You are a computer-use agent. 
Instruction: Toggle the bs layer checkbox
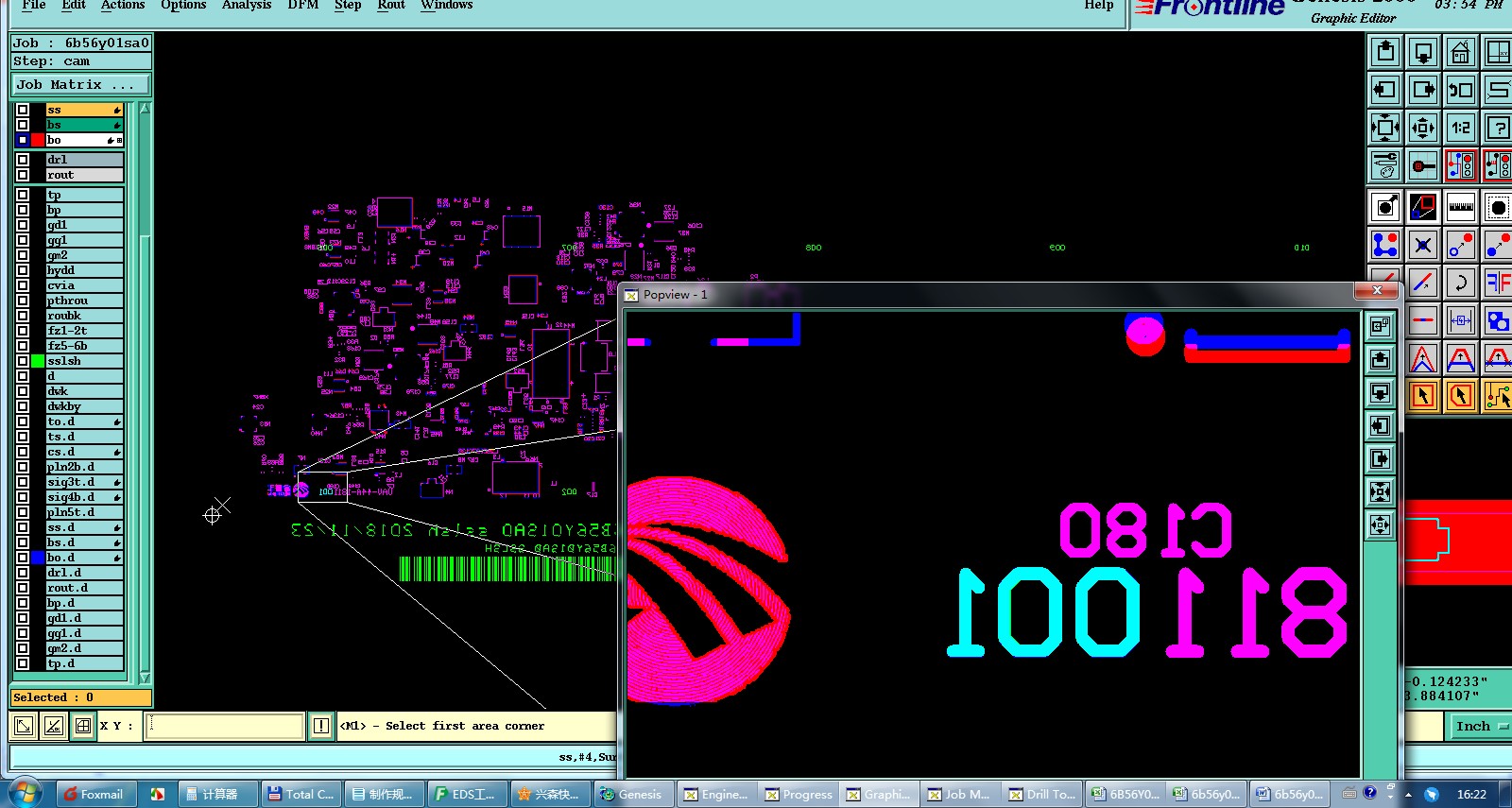(x=23, y=125)
